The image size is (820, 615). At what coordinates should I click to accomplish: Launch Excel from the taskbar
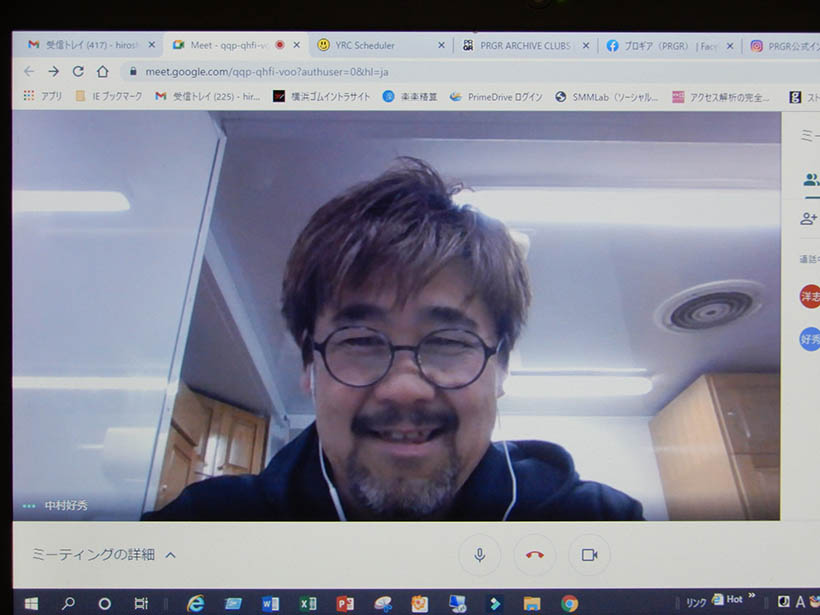pyautogui.click(x=308, y=604)
